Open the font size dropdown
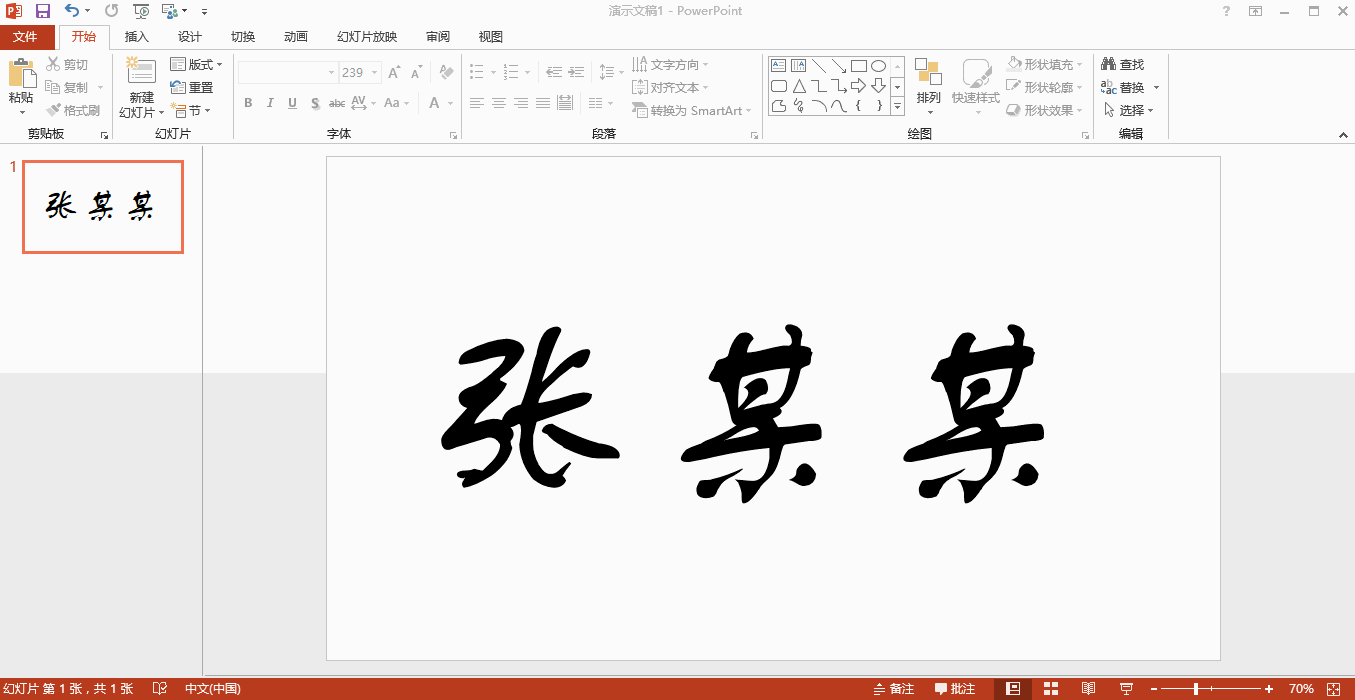 click(375, 73)
